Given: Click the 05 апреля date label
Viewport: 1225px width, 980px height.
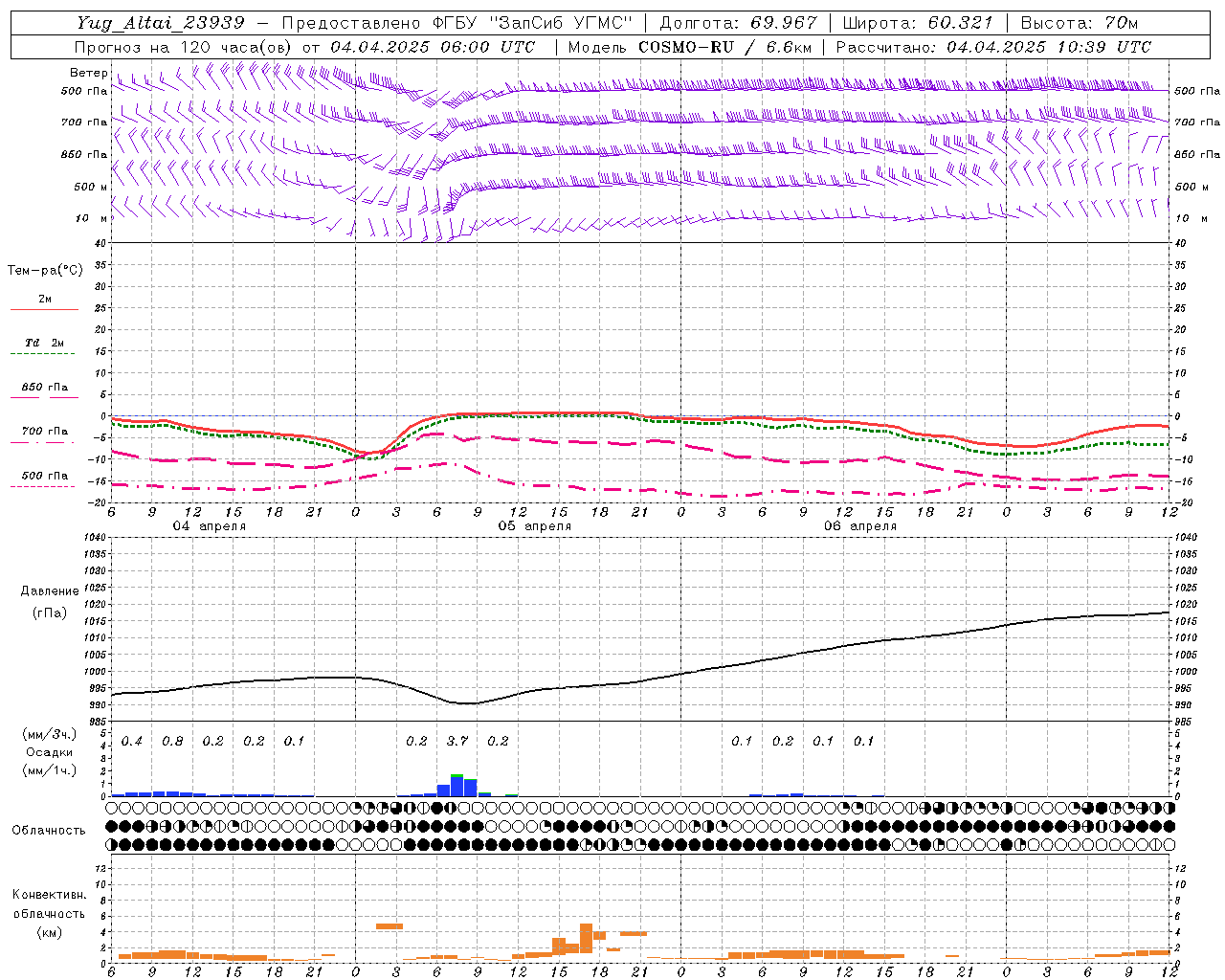Looking at the screenshot, I should (x=534, y=526).
